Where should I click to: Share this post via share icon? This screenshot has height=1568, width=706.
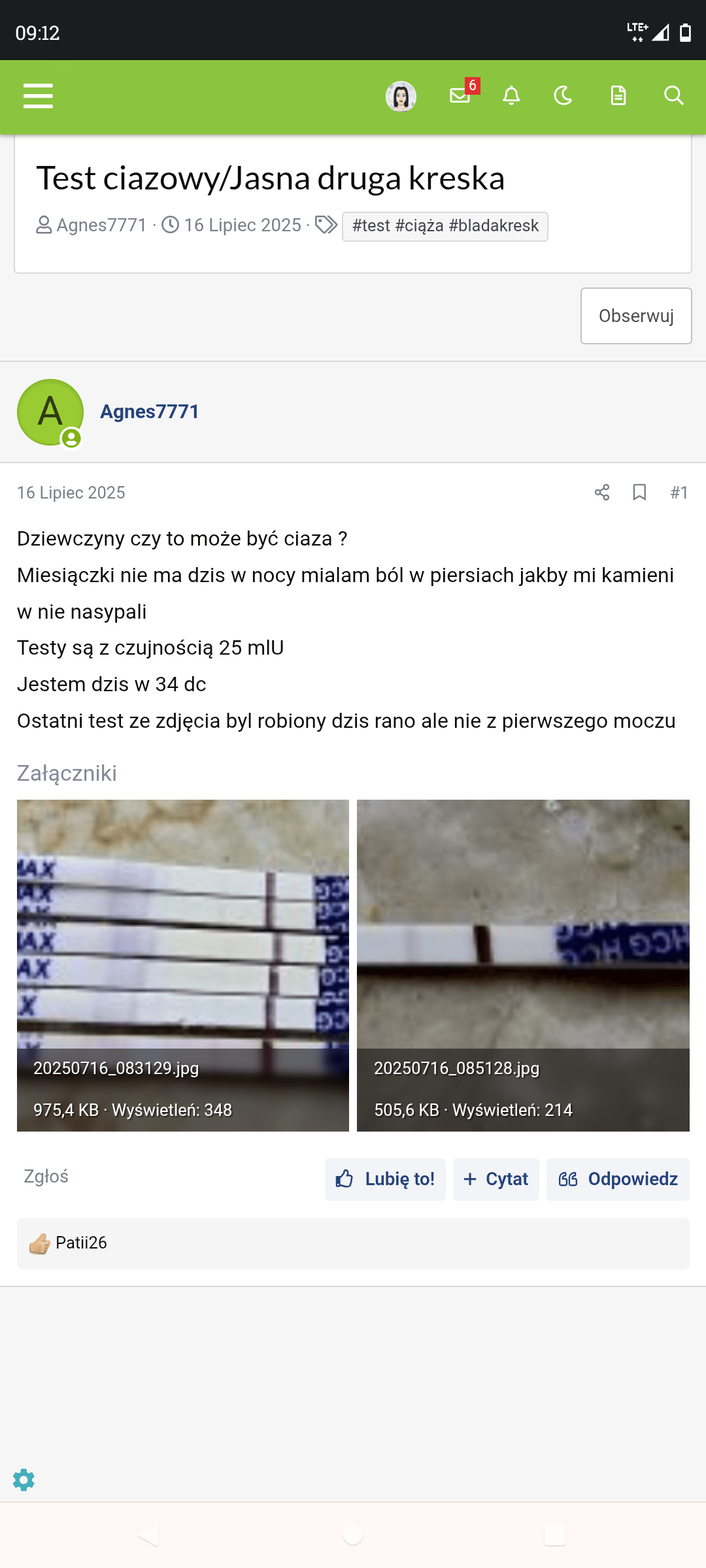[x=602, y=492]
